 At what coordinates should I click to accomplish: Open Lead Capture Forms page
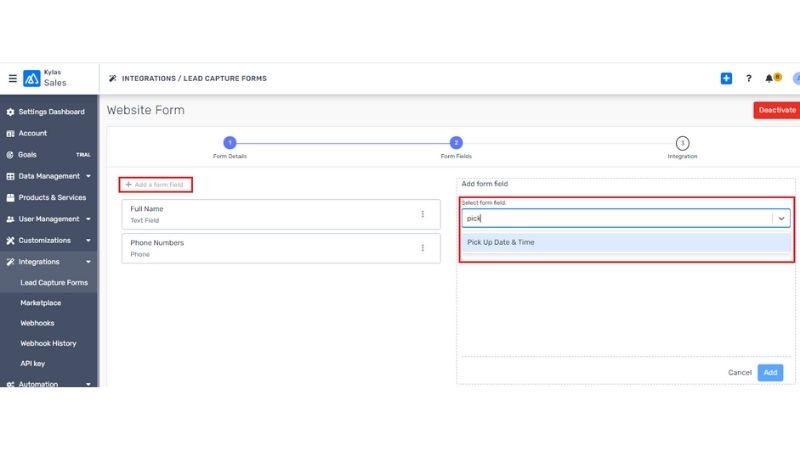coord(54,283)
